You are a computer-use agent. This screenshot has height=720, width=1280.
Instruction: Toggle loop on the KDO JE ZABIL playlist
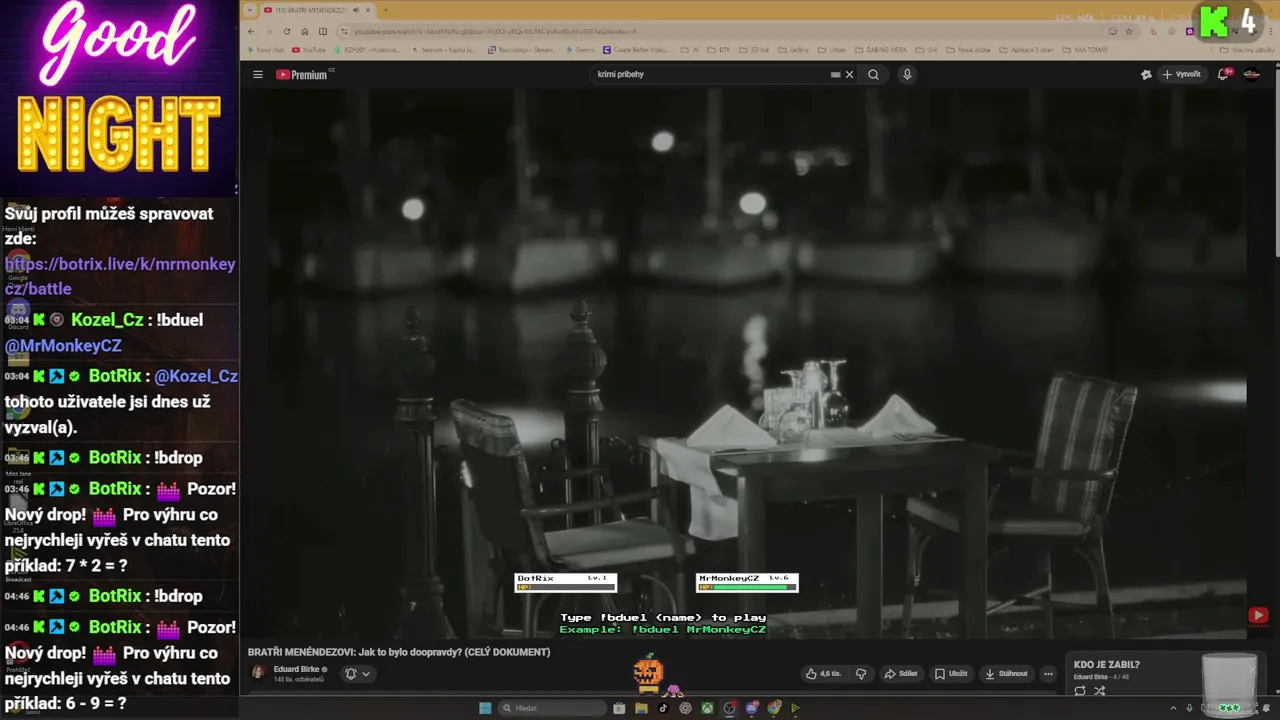1080,691
